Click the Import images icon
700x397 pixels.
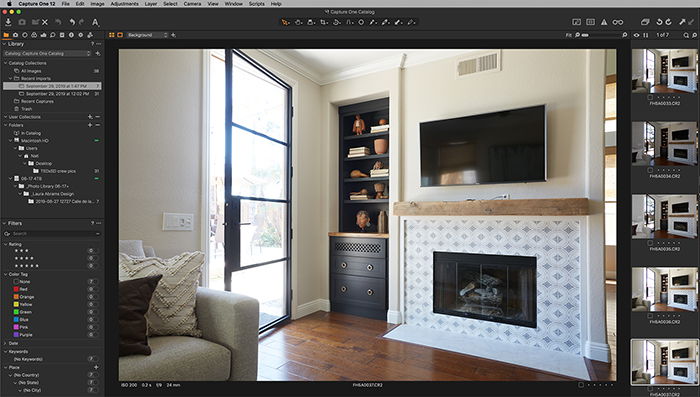coord(8,22)
